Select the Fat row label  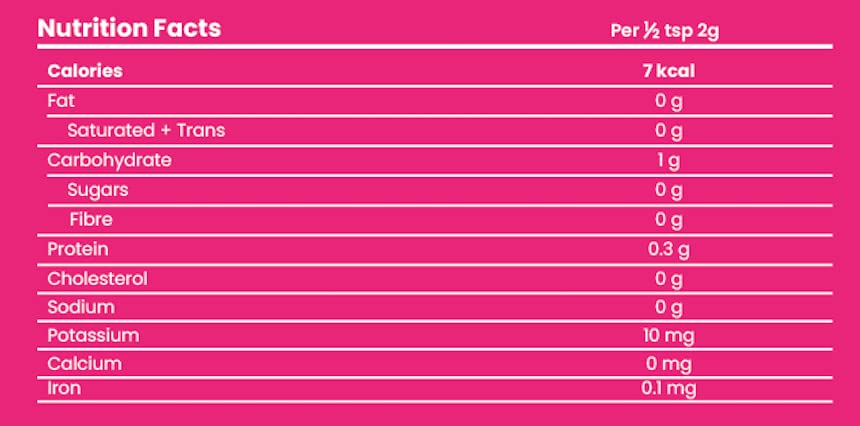point(61,101)
